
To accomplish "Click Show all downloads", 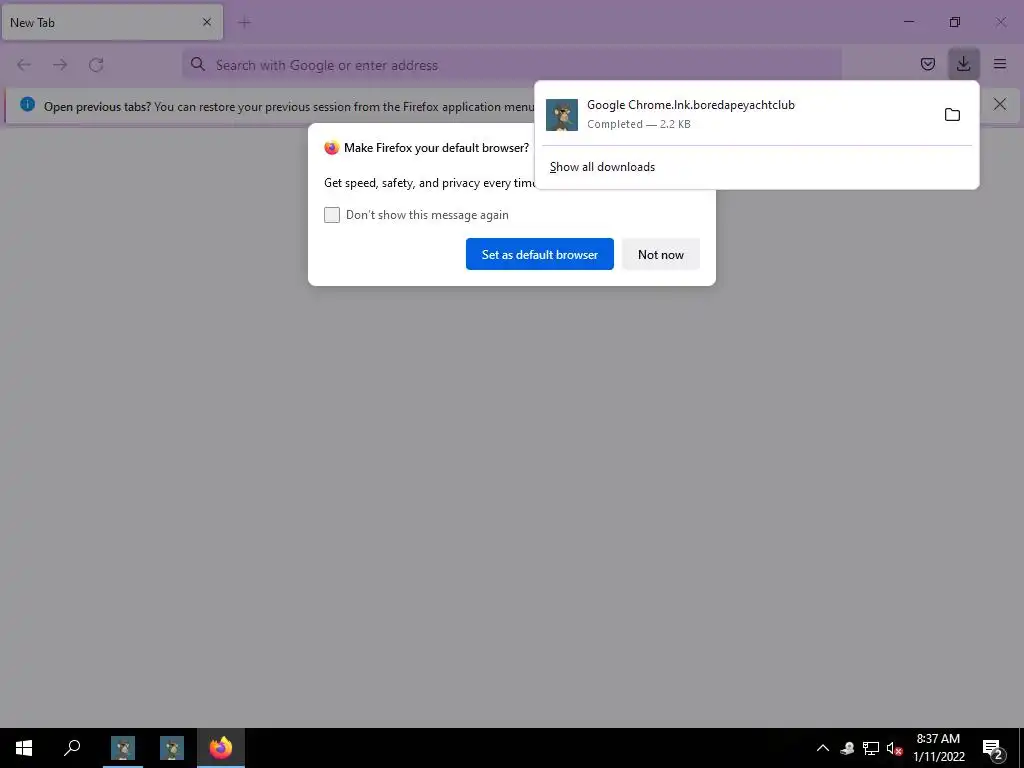I will tap(602, 167).
